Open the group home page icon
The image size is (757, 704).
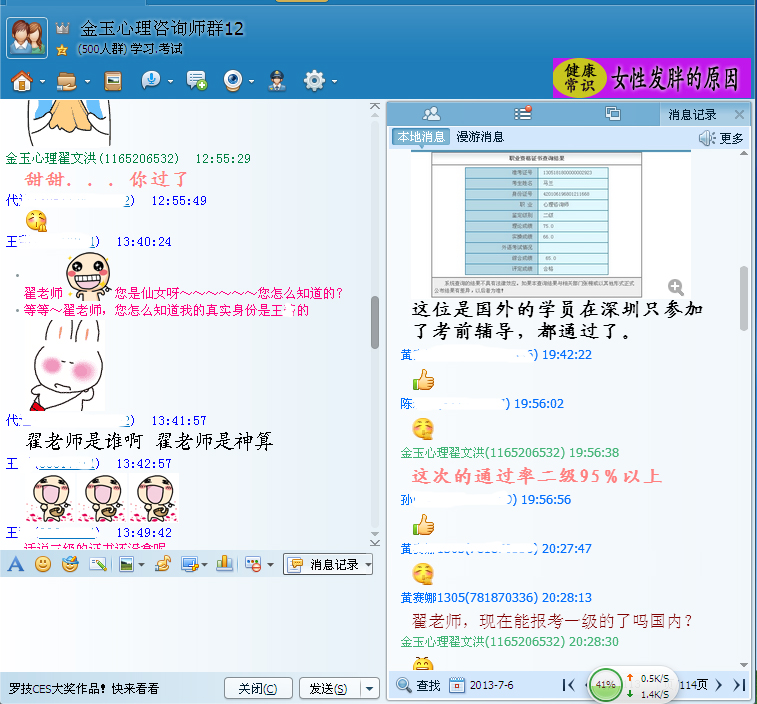(20, 80)
